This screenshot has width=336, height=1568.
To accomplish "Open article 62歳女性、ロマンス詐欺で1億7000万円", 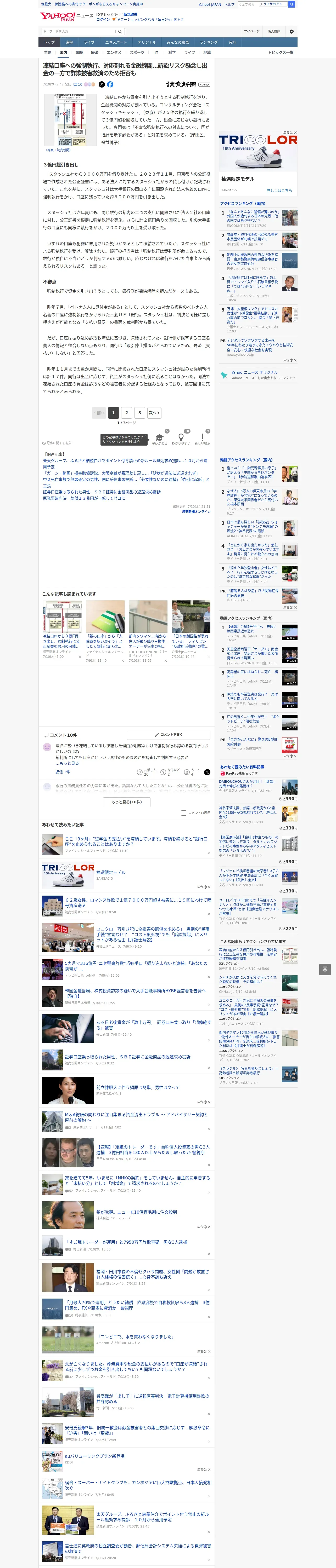I will tap(138, 903).
